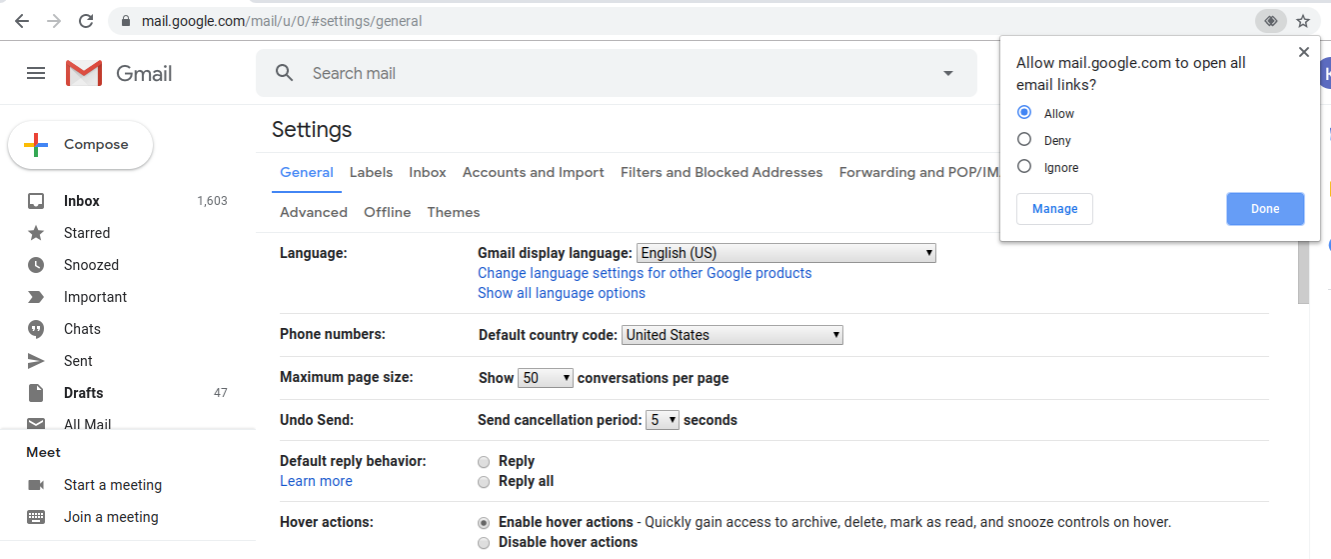1331x559 pixels.
Task: Bookmark this page with the star icon
Action: click(1303, 21)
